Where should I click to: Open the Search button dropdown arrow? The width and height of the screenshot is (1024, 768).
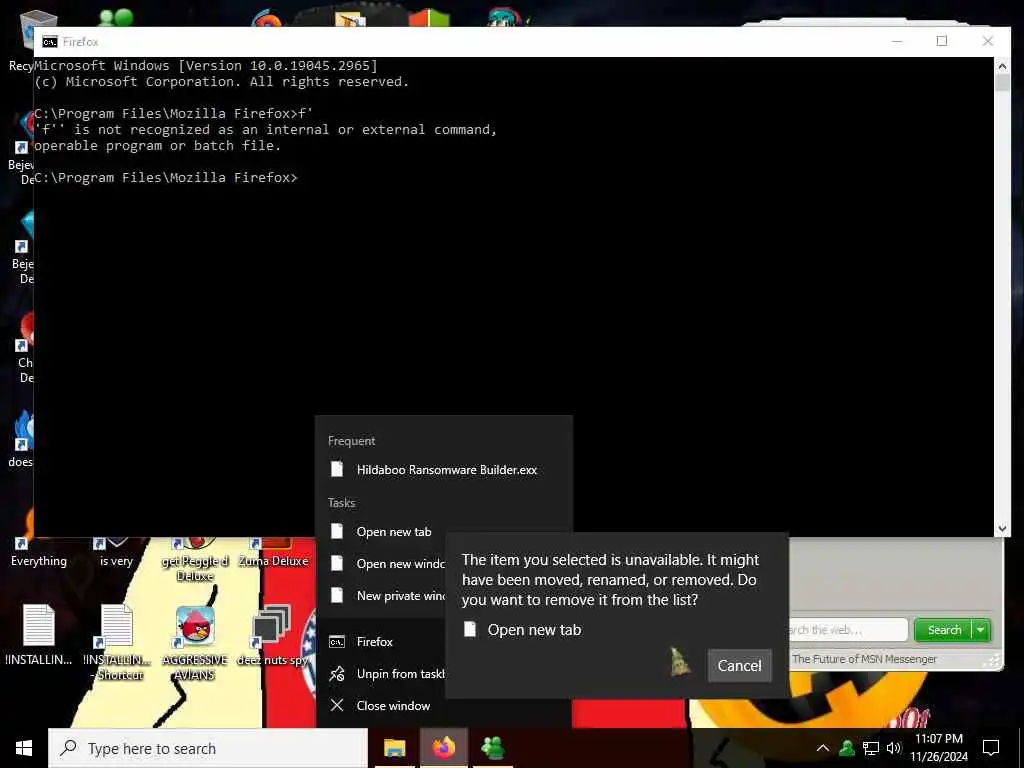[x=981, y=630]
